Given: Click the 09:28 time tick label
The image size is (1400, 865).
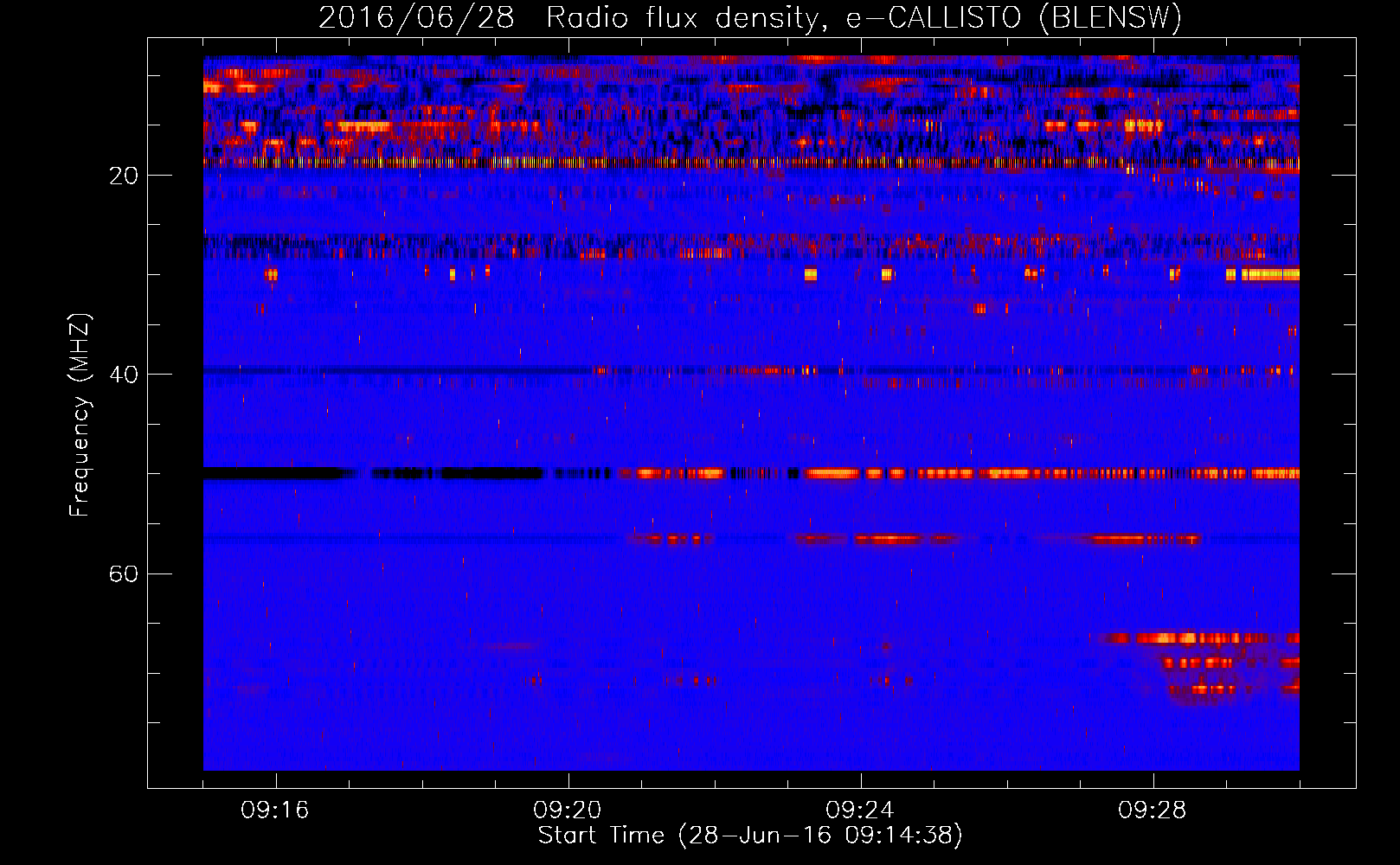Looking at the screenshot, I should (x=1153, y=811).
